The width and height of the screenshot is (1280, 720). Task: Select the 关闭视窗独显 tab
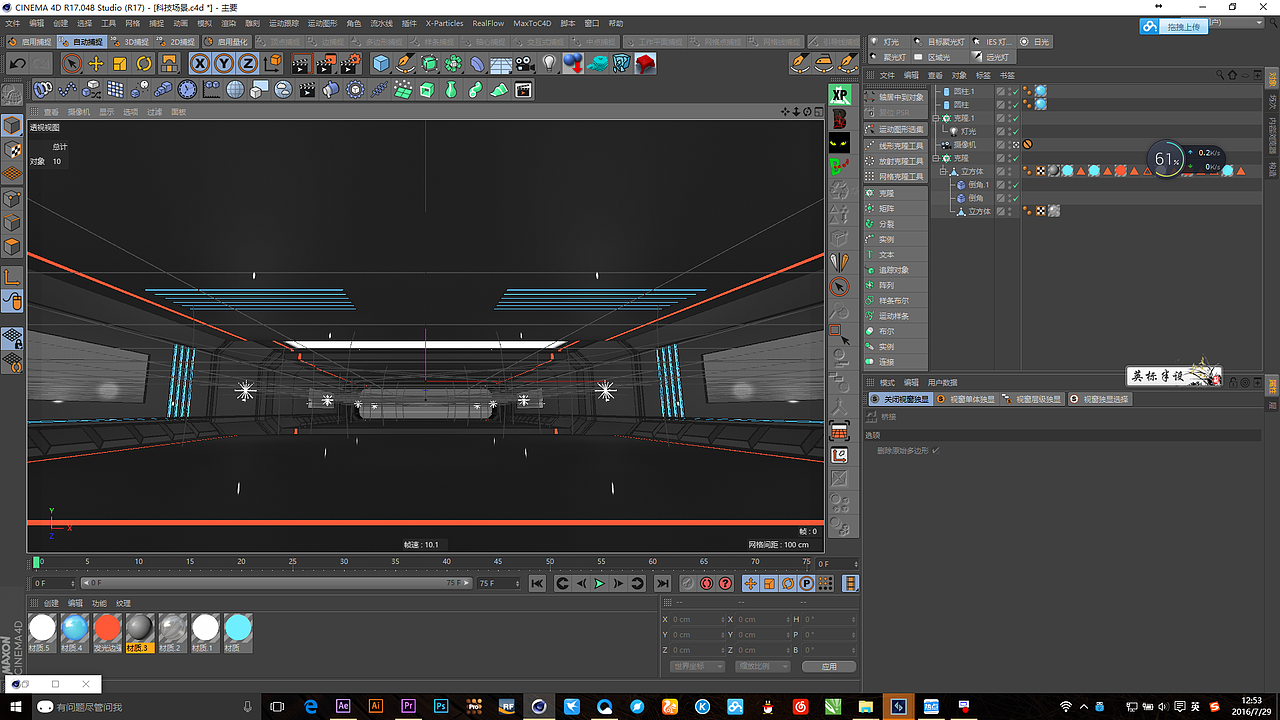[900, 399]
